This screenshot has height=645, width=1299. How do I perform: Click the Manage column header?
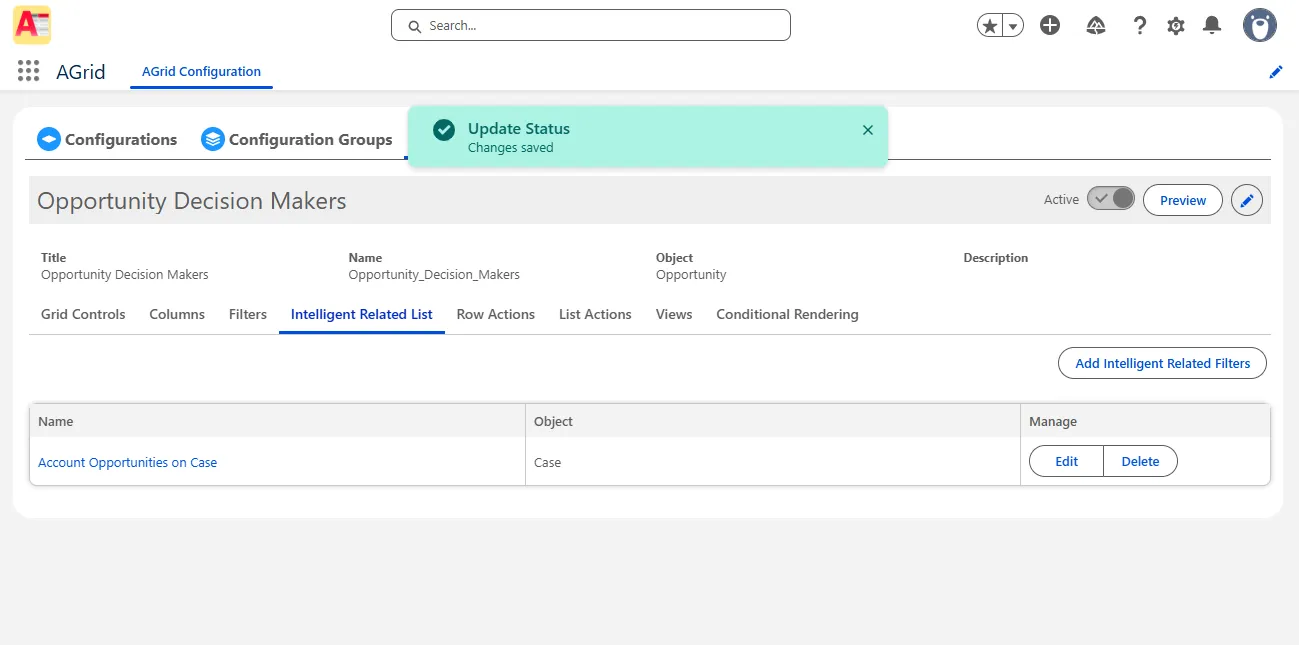(1145, 421)
